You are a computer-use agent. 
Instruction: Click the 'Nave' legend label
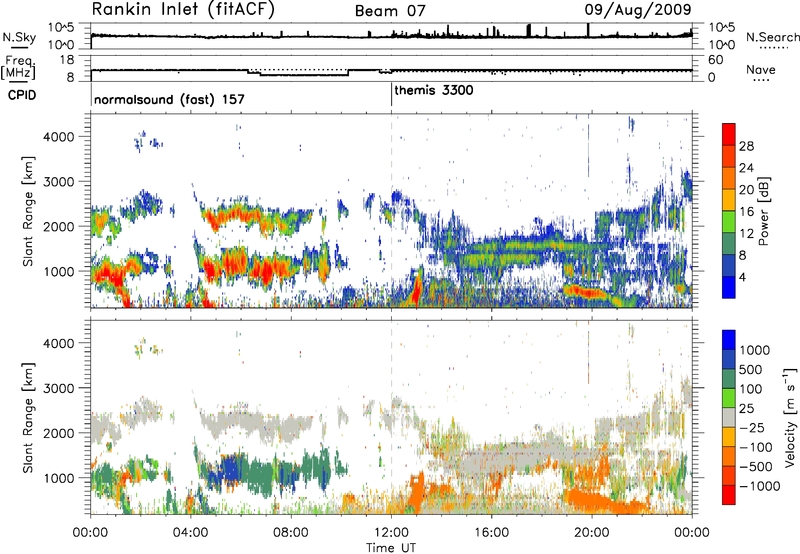pyautogui.click(x=761, y=70)
